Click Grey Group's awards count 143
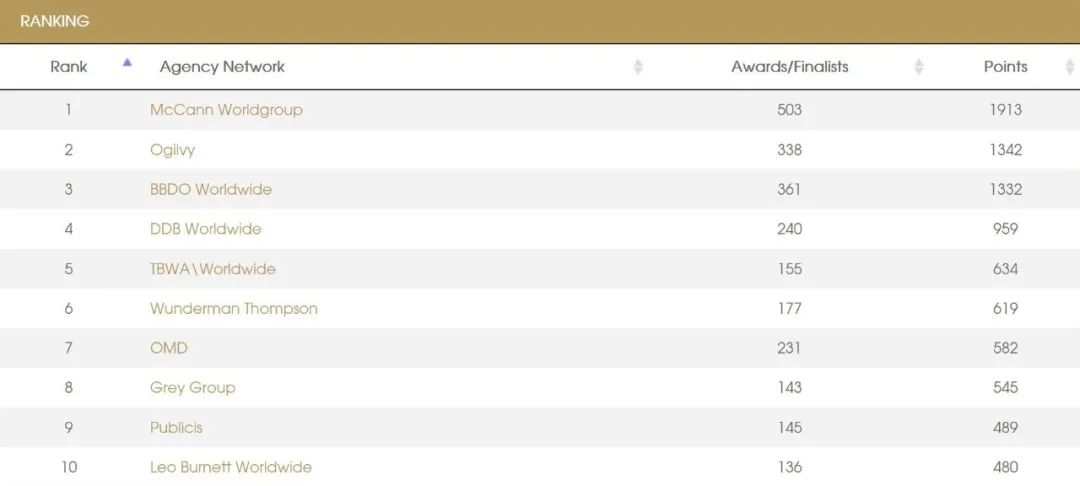Viewport: 1080px width, 486px height. (789, 388)
